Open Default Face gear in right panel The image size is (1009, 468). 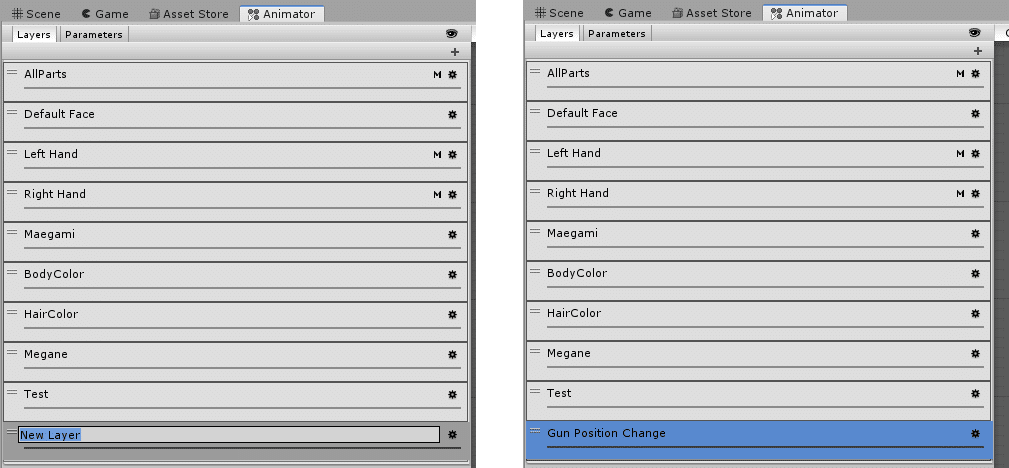coord(976,113)
